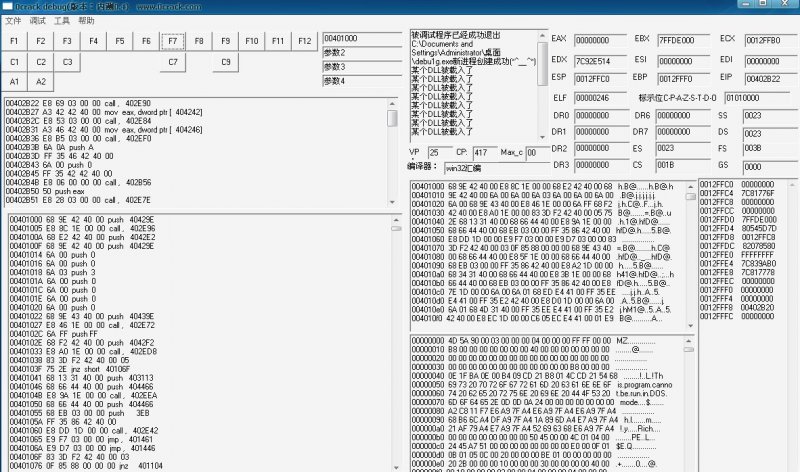Select the ESP register value field
Viewport: 800px width, 472px height.
coord(600,79)
